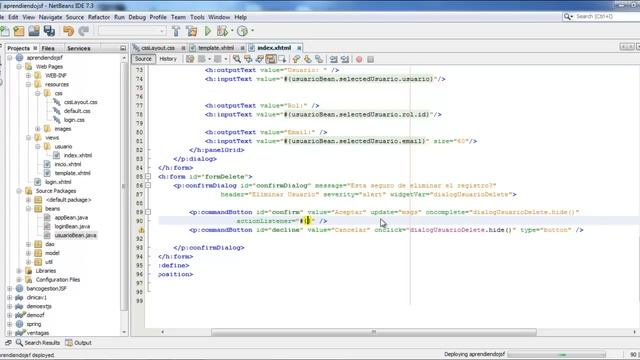Click the red Start Macro Recording icon
640x360 pixels.
(x=359, y=60)
